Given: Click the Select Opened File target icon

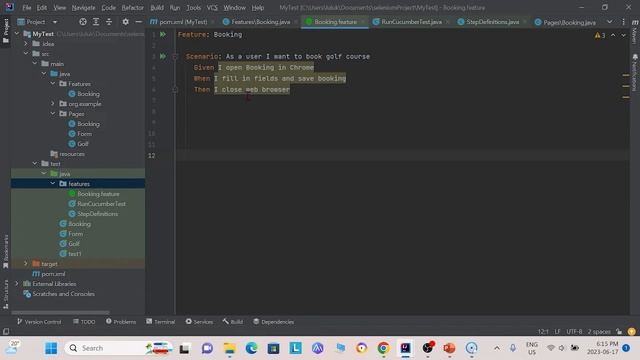Looking at the screenshot, I should (83, 22).
